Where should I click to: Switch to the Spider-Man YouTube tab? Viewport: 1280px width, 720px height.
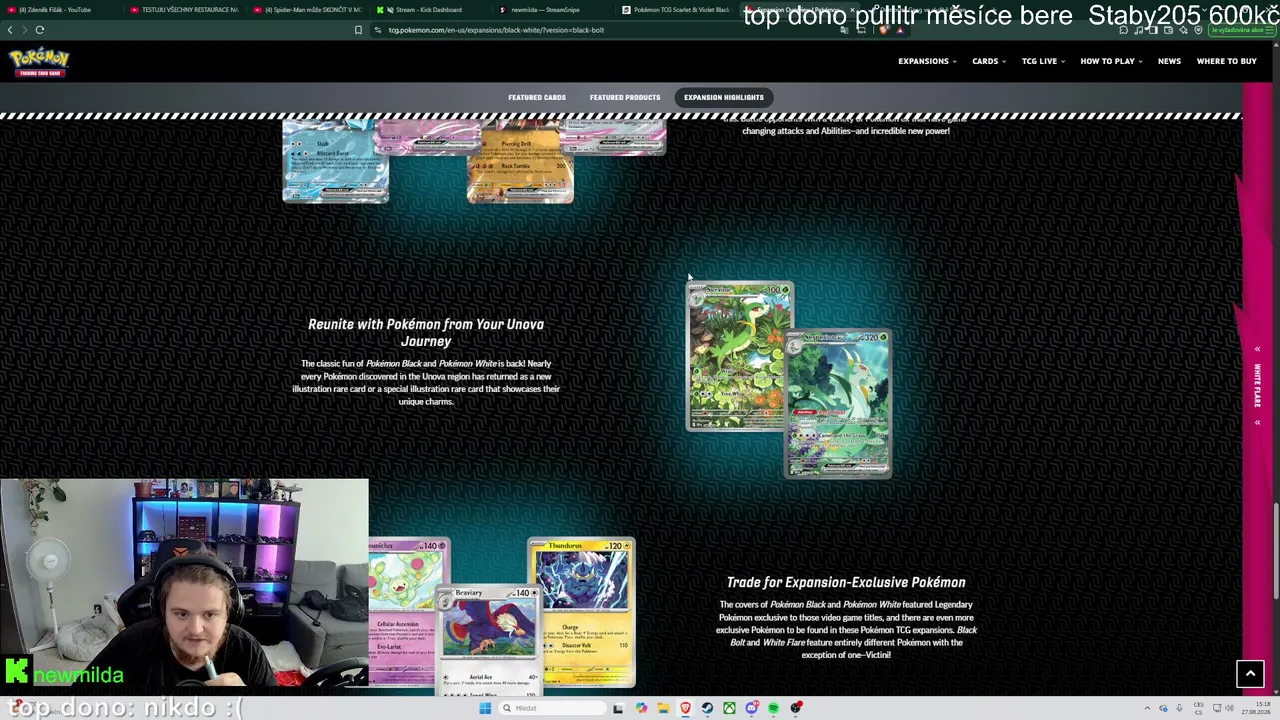click(306, 10)
